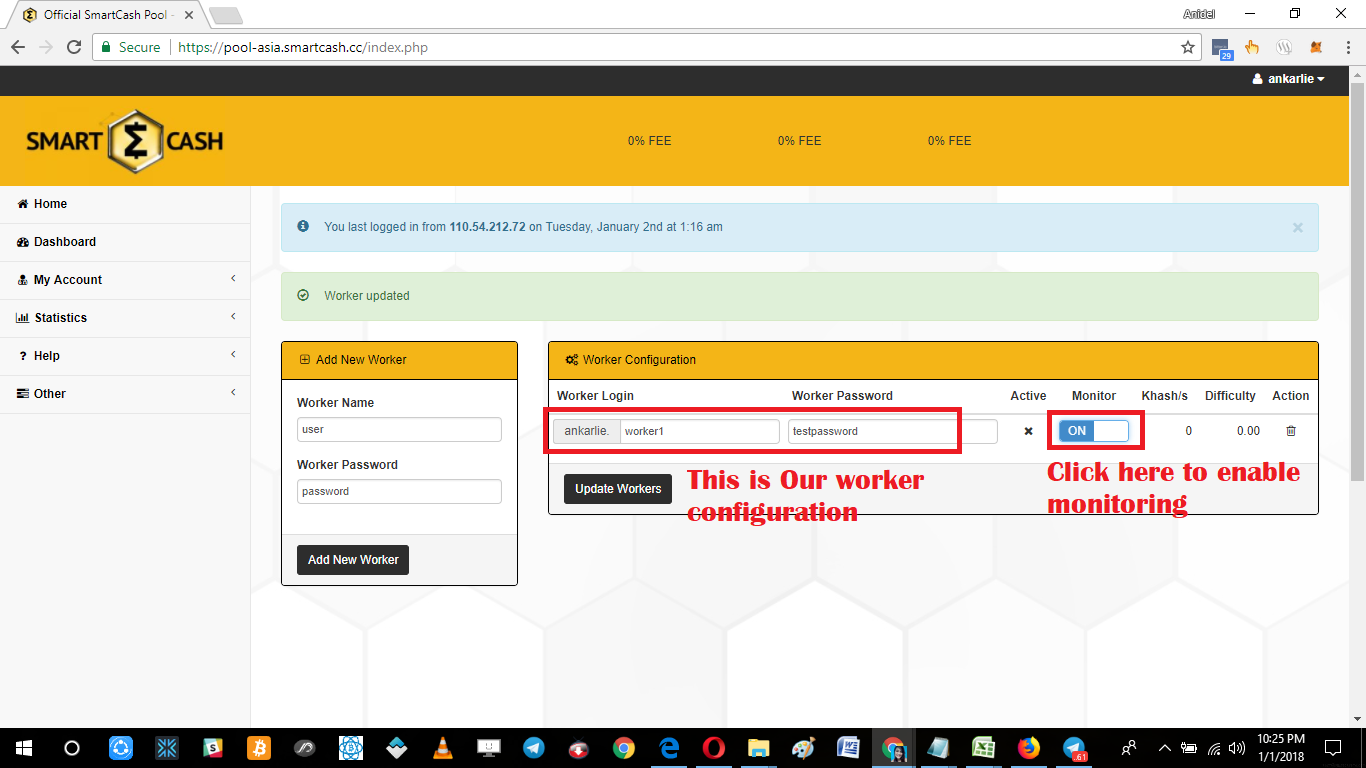Go to Home in the sidebar
1366x768 pixels.
125,204
